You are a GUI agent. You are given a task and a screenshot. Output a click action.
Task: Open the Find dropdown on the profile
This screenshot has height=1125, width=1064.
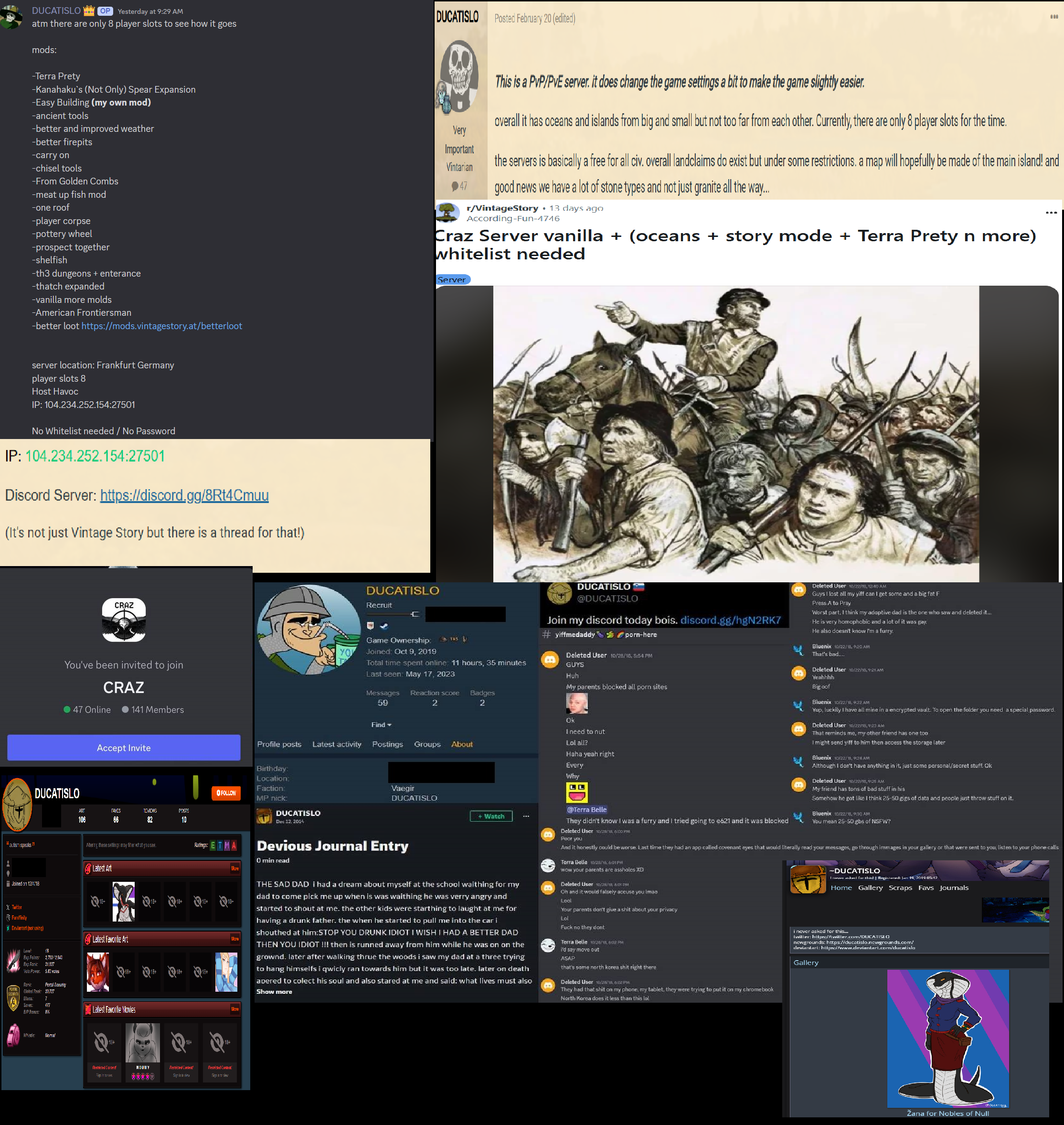[x=381, y=725]
